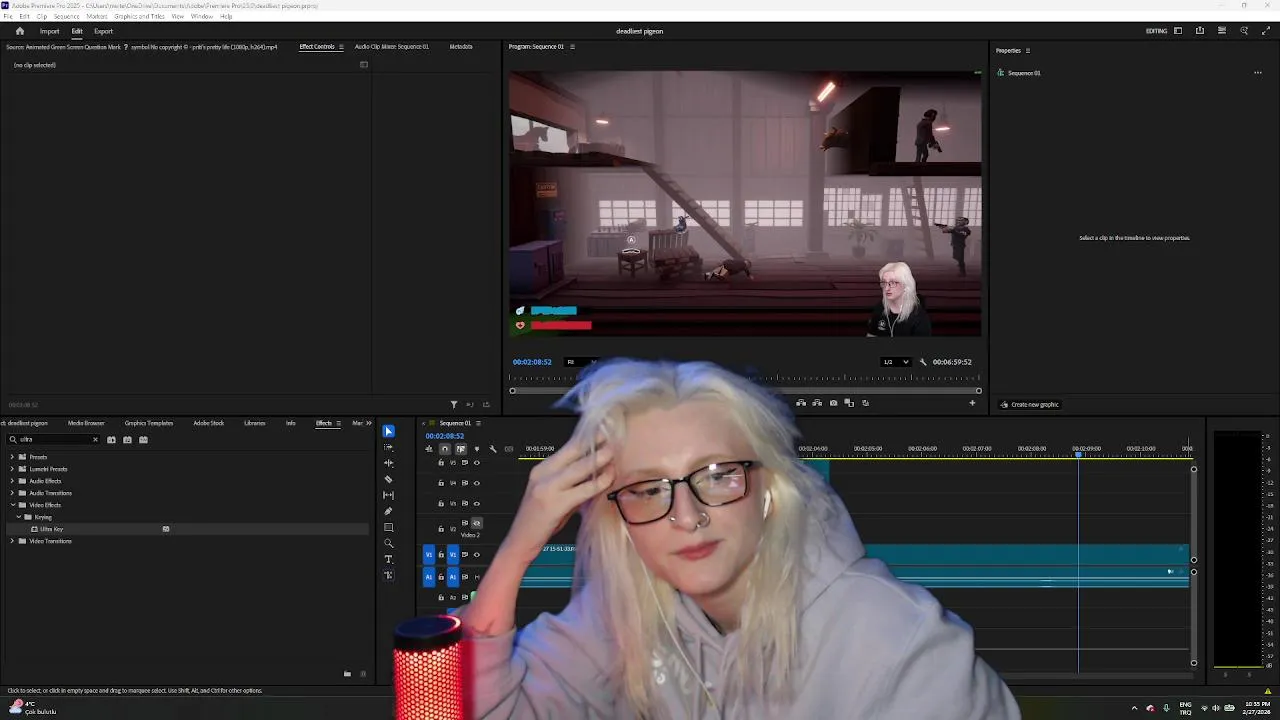Expand the Audio Effects folder
1280x720 pixels.
click(x=12, y=481)
